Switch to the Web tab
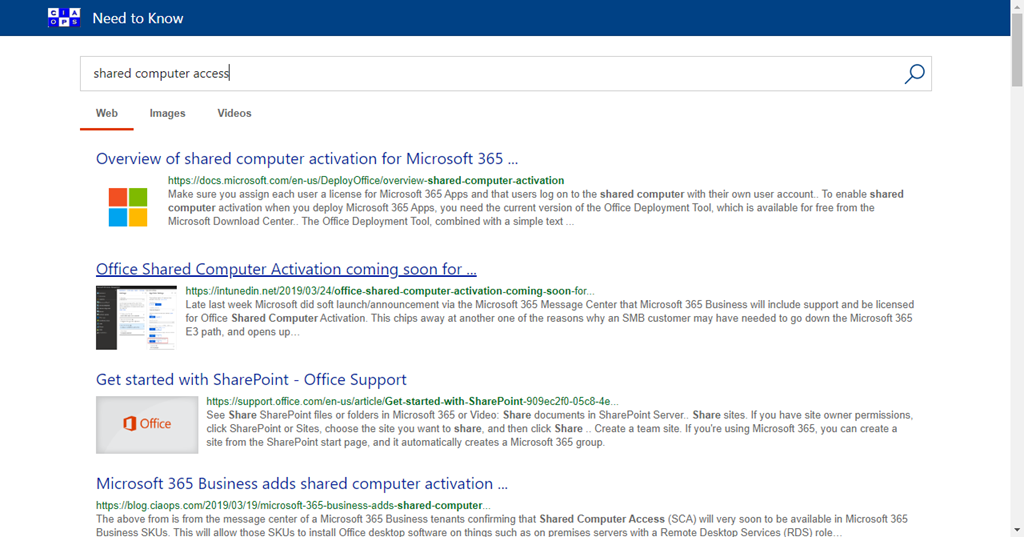This screenshot has height=537, width=1024. 107,114
